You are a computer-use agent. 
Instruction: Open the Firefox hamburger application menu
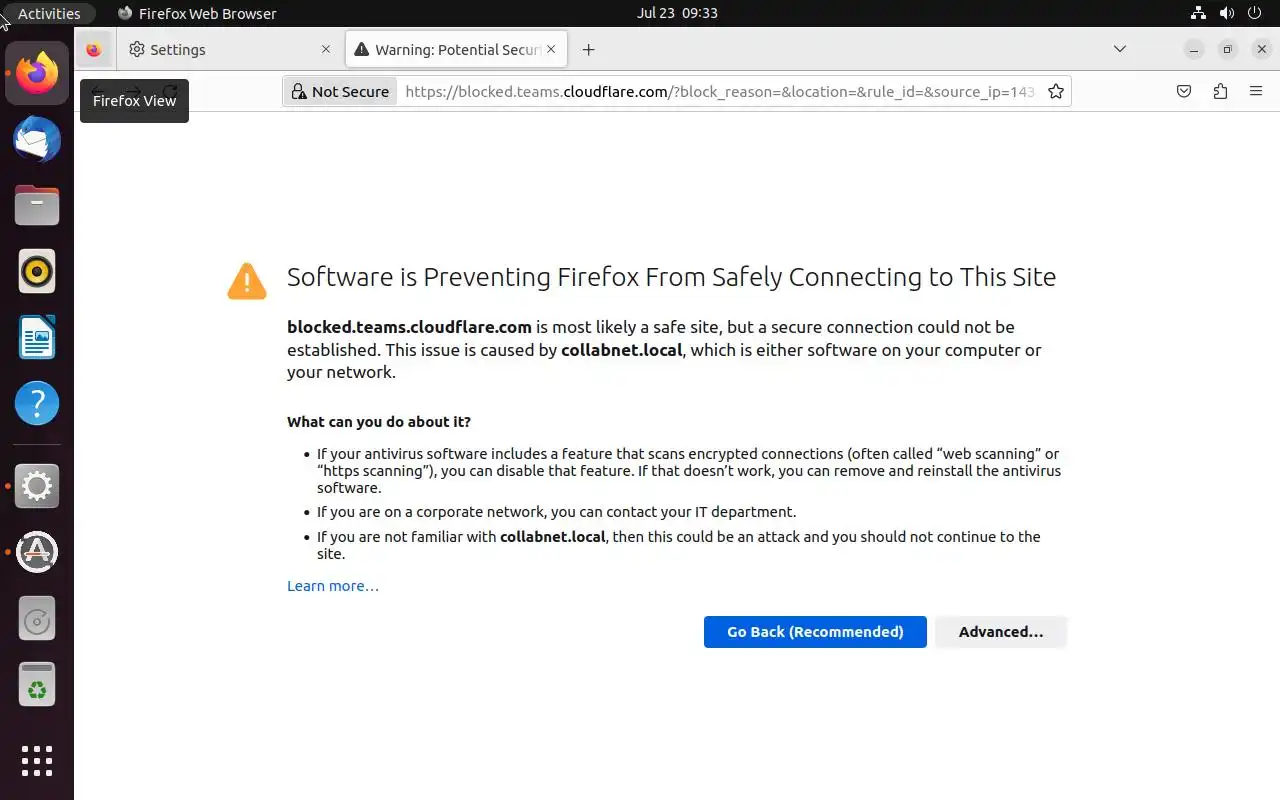1256,91
